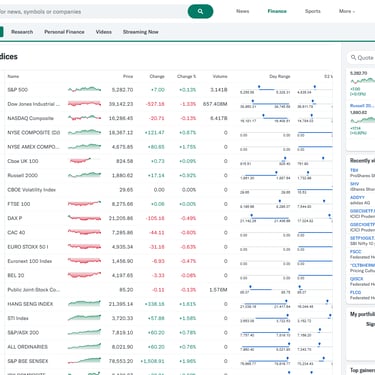Viewport: 375px width, 375px height.
Task: Open the Euronext 100 Index link
Action: [30, 261]
